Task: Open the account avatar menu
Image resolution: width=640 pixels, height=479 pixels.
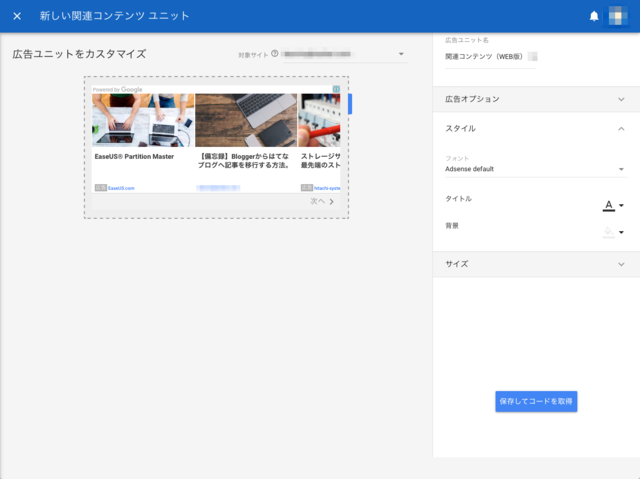Action: coord(618,16)
